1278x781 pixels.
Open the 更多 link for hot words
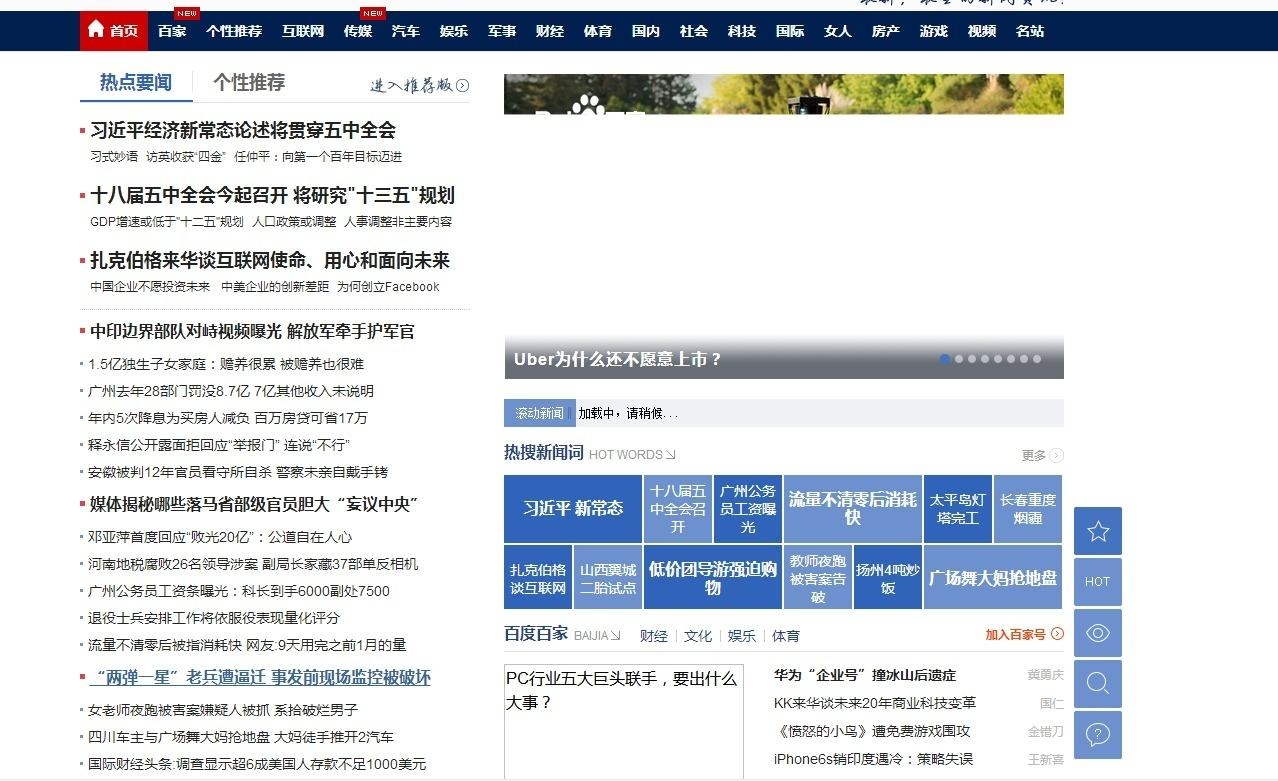[x=1034, y=456]
